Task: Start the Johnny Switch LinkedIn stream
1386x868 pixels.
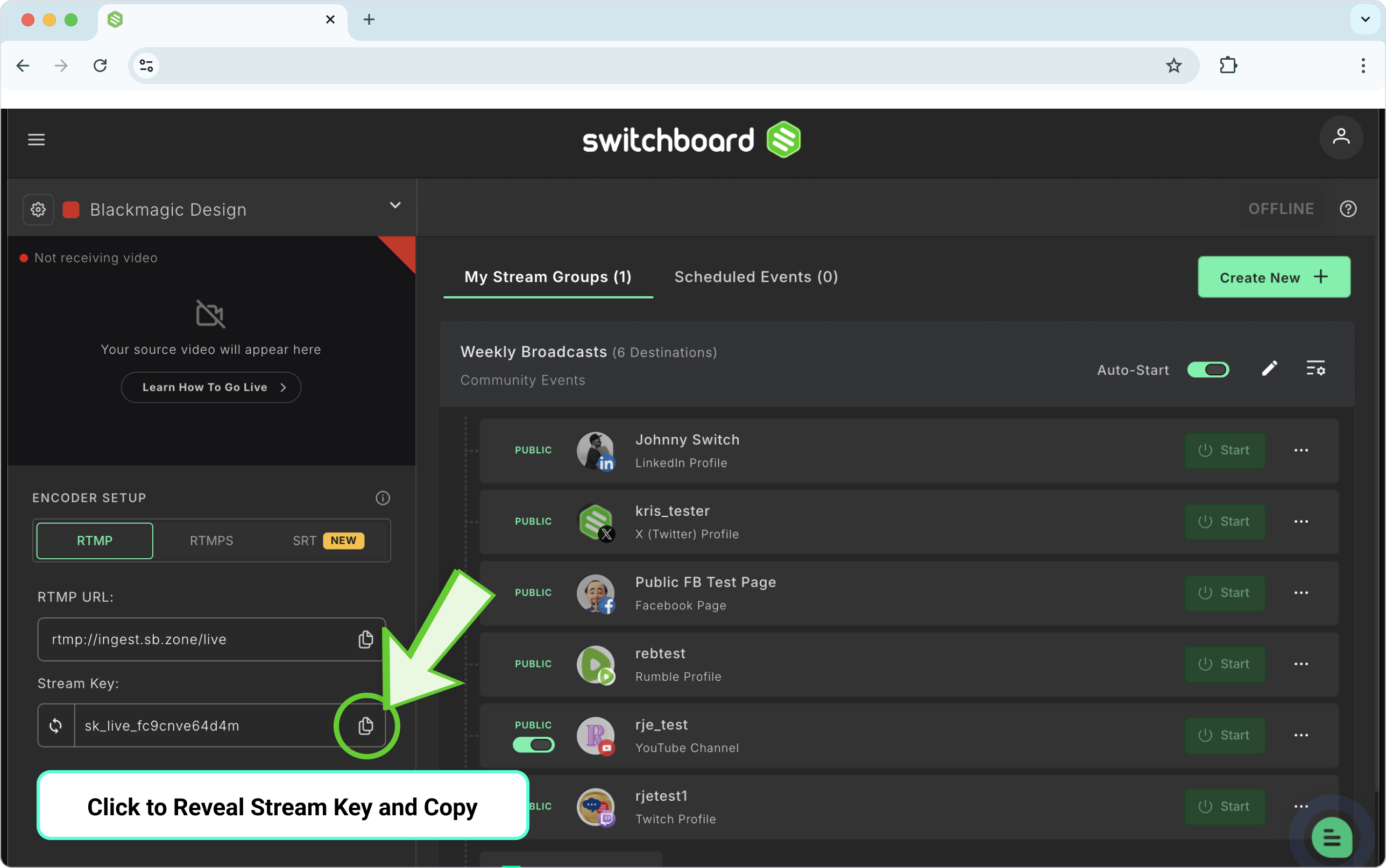Action: [x=1224, y=450]
